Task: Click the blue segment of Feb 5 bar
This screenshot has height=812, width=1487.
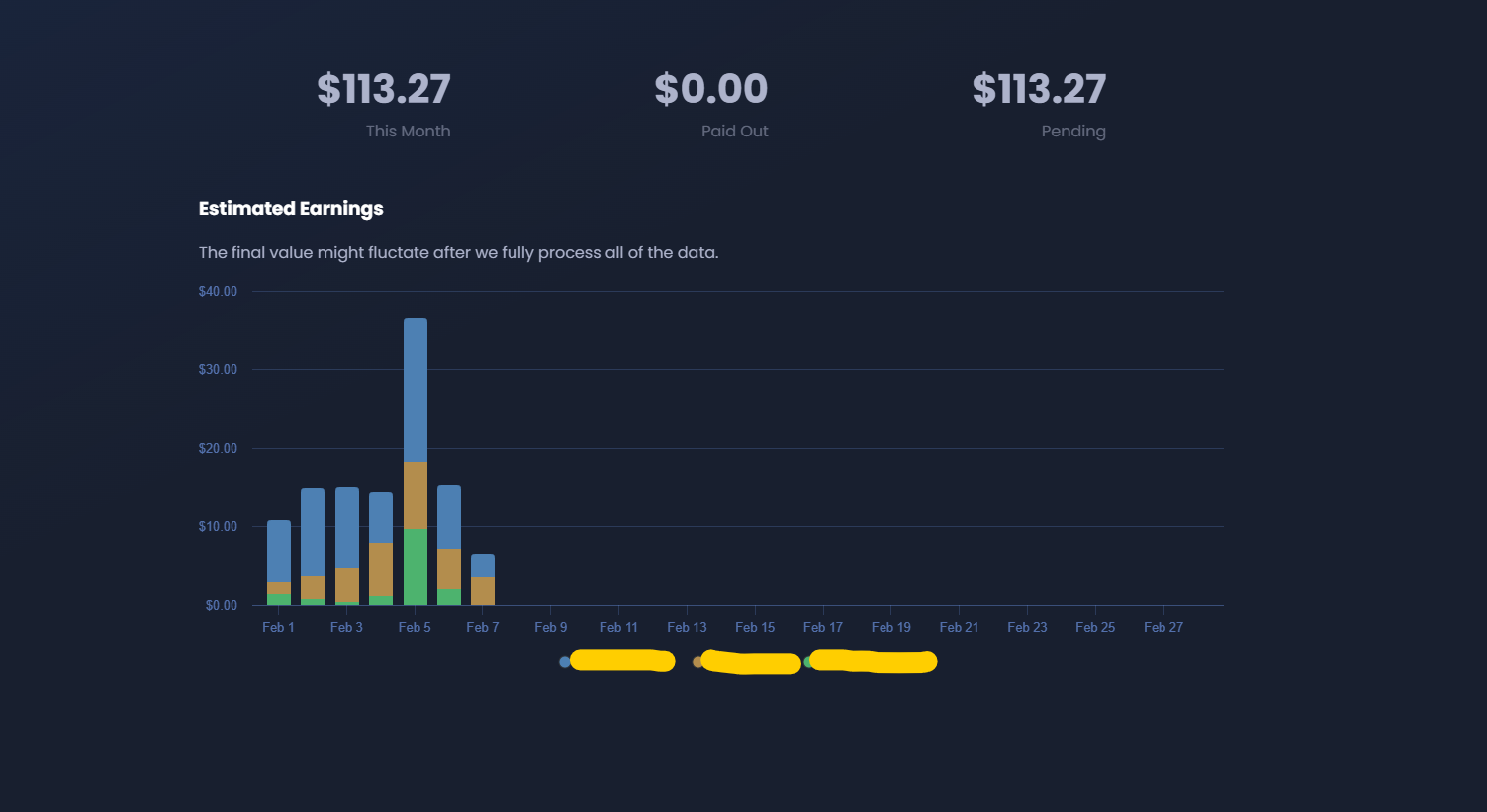Action: pyautogui.click(x=416, y=390)
